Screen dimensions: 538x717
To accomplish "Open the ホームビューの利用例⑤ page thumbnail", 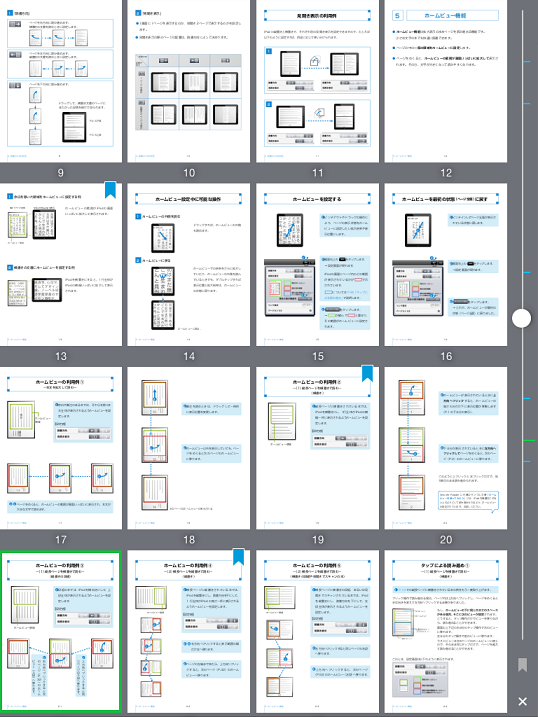I will pyautogui.click(x=318, y=632).
